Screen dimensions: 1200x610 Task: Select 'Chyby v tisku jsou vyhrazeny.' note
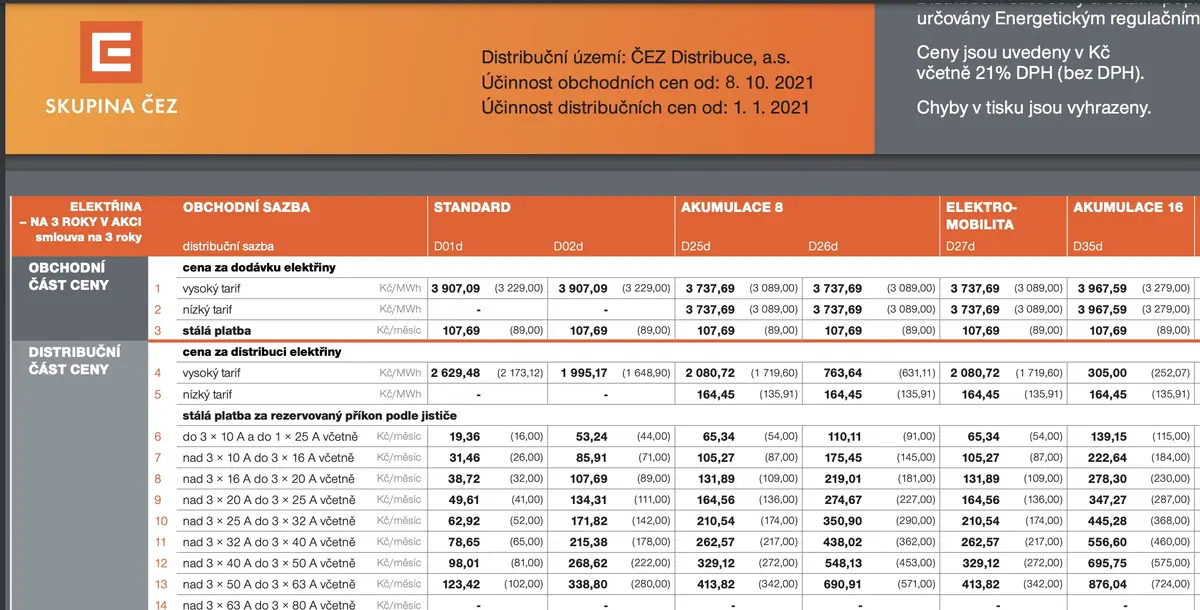pos(1034,107)
